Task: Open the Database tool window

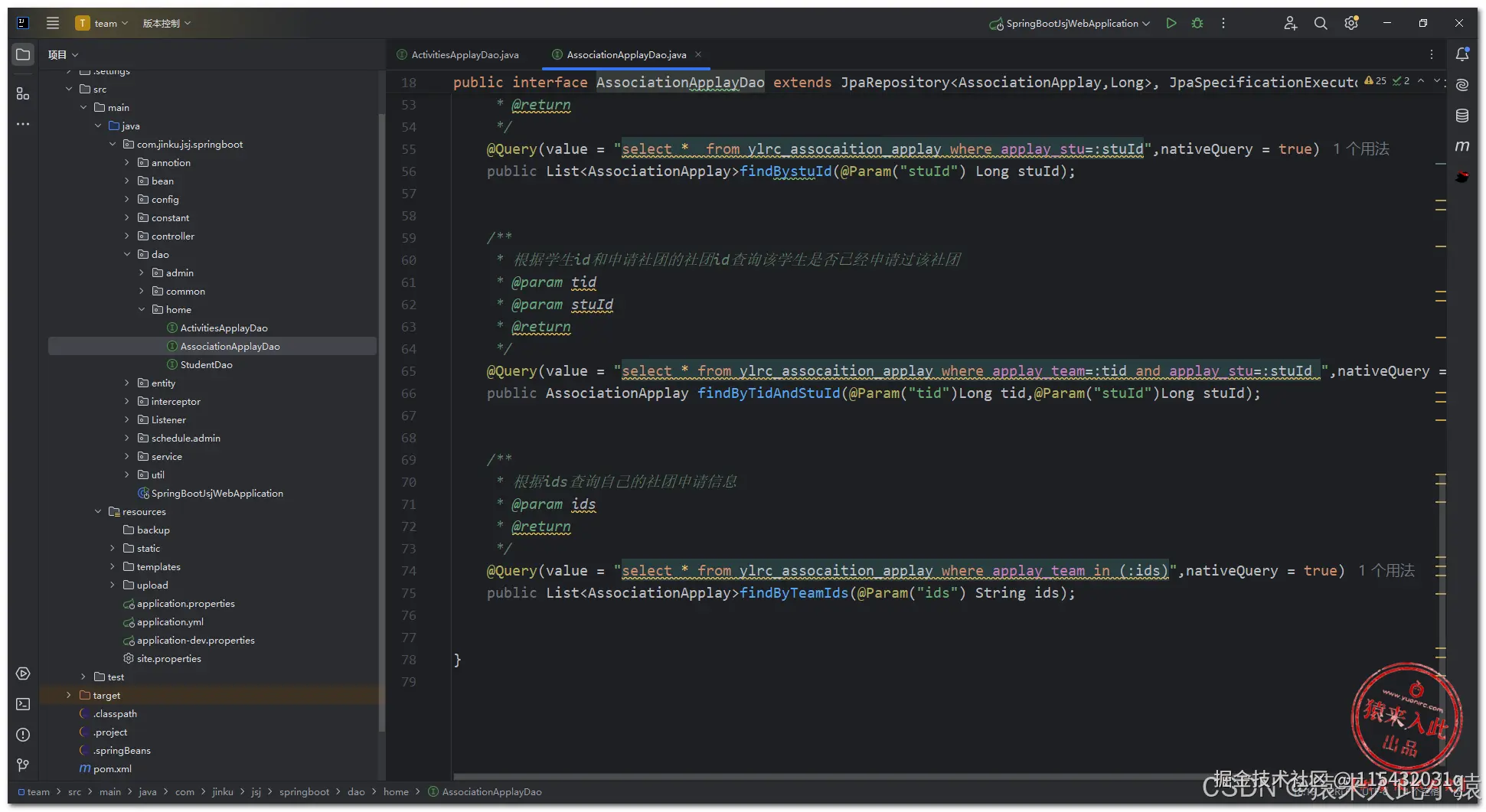Action: (1462, 116)
